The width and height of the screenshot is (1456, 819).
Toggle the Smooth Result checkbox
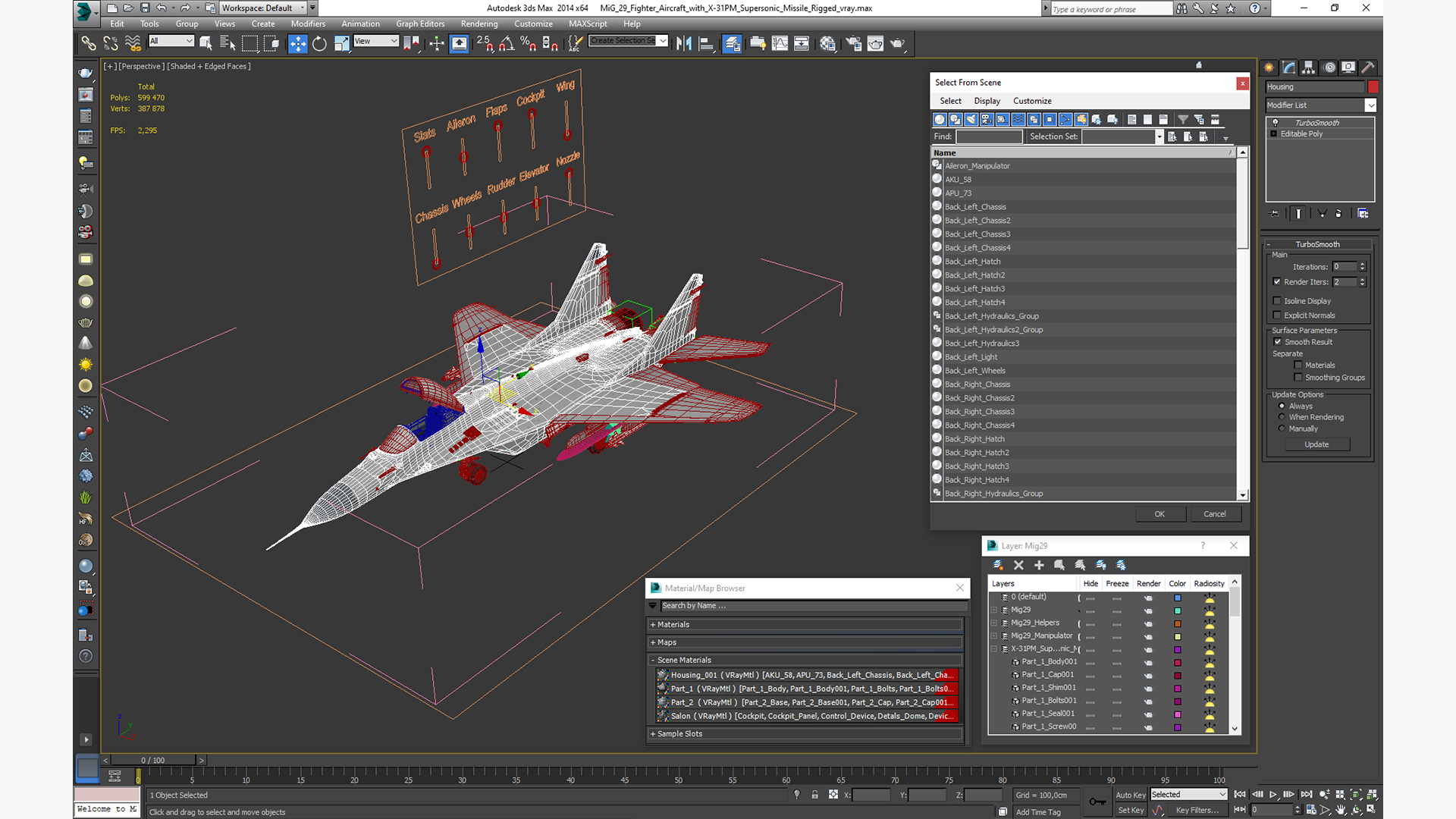[x=1278, y=342]
